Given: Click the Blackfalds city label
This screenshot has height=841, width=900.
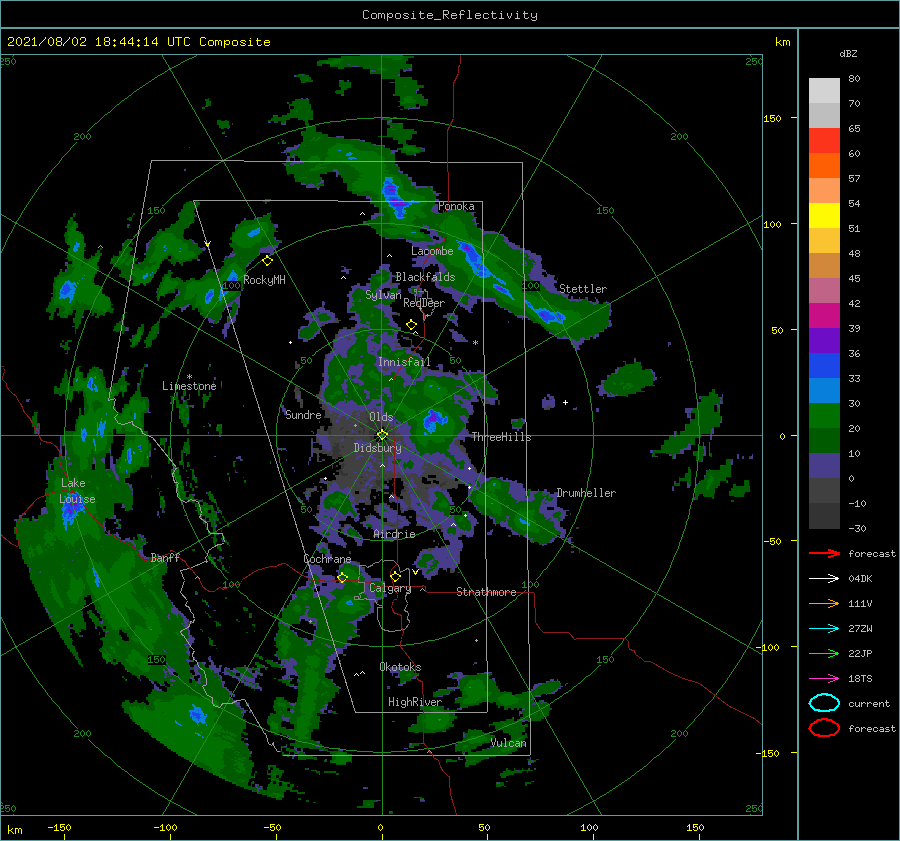Looking at the screenshot, I should pyautogui.click(x=425, y=277).
